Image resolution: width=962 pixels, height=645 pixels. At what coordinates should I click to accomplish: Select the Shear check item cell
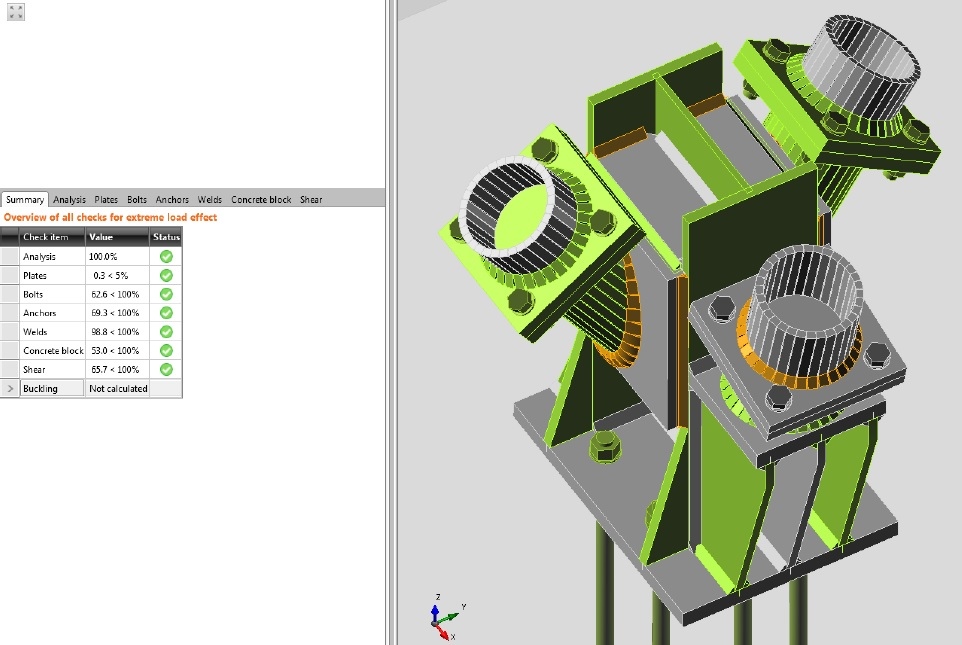coord(52,369)
